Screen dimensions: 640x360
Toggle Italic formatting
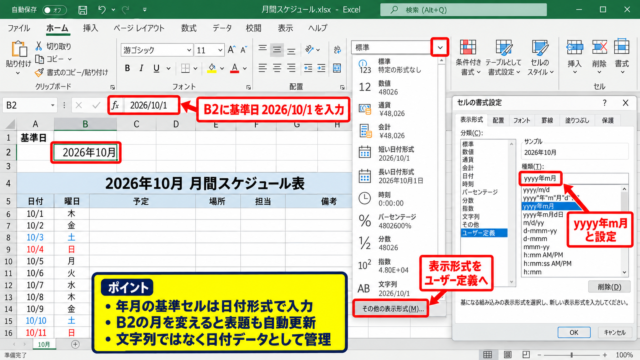[141, 68]
